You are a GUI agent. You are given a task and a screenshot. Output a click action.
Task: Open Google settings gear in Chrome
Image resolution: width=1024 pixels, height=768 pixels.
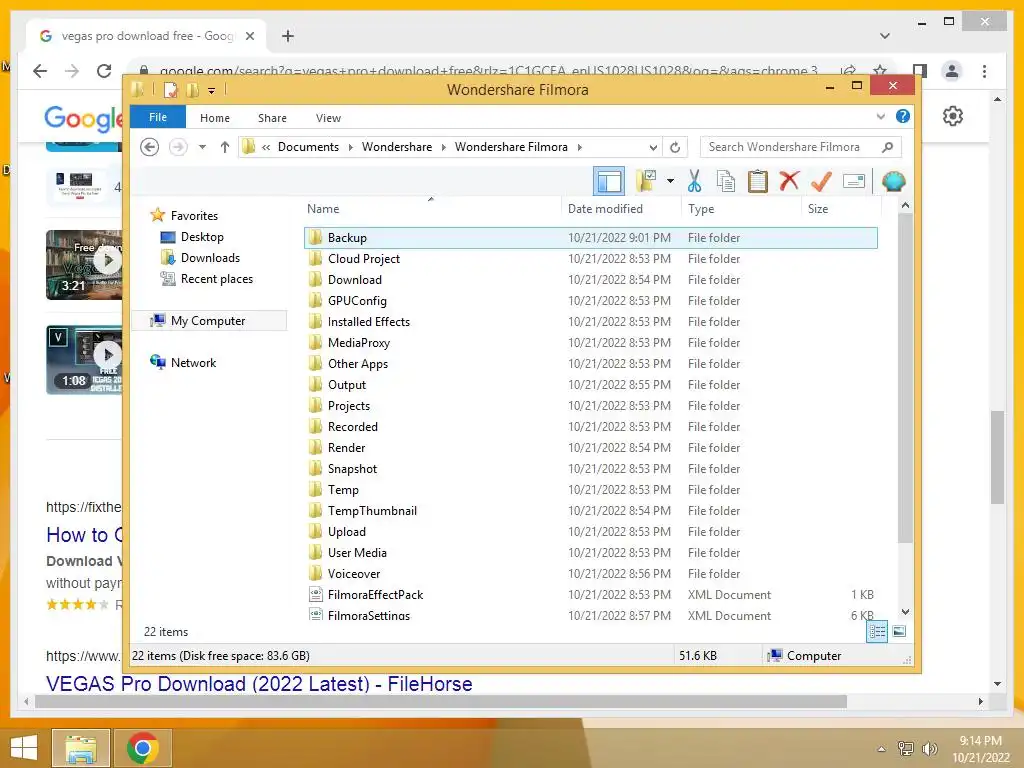(952, 116)
